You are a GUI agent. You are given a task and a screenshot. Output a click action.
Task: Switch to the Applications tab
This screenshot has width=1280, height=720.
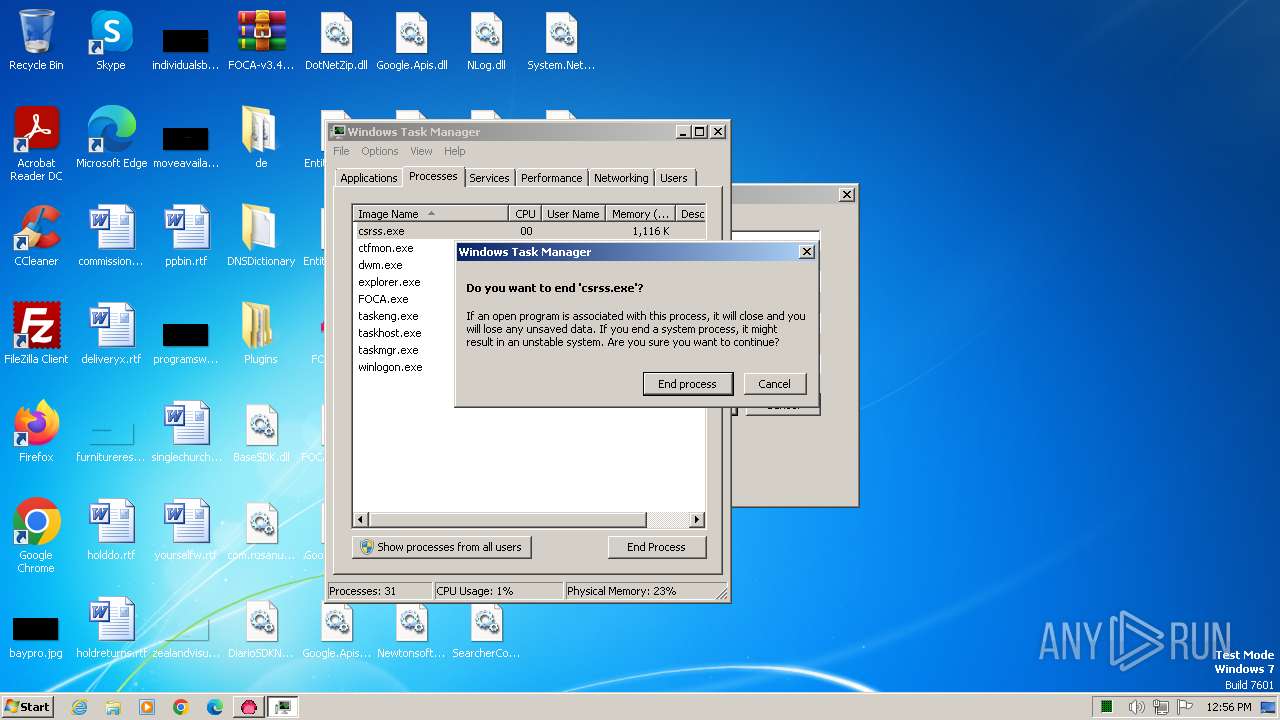coord(369,178)
